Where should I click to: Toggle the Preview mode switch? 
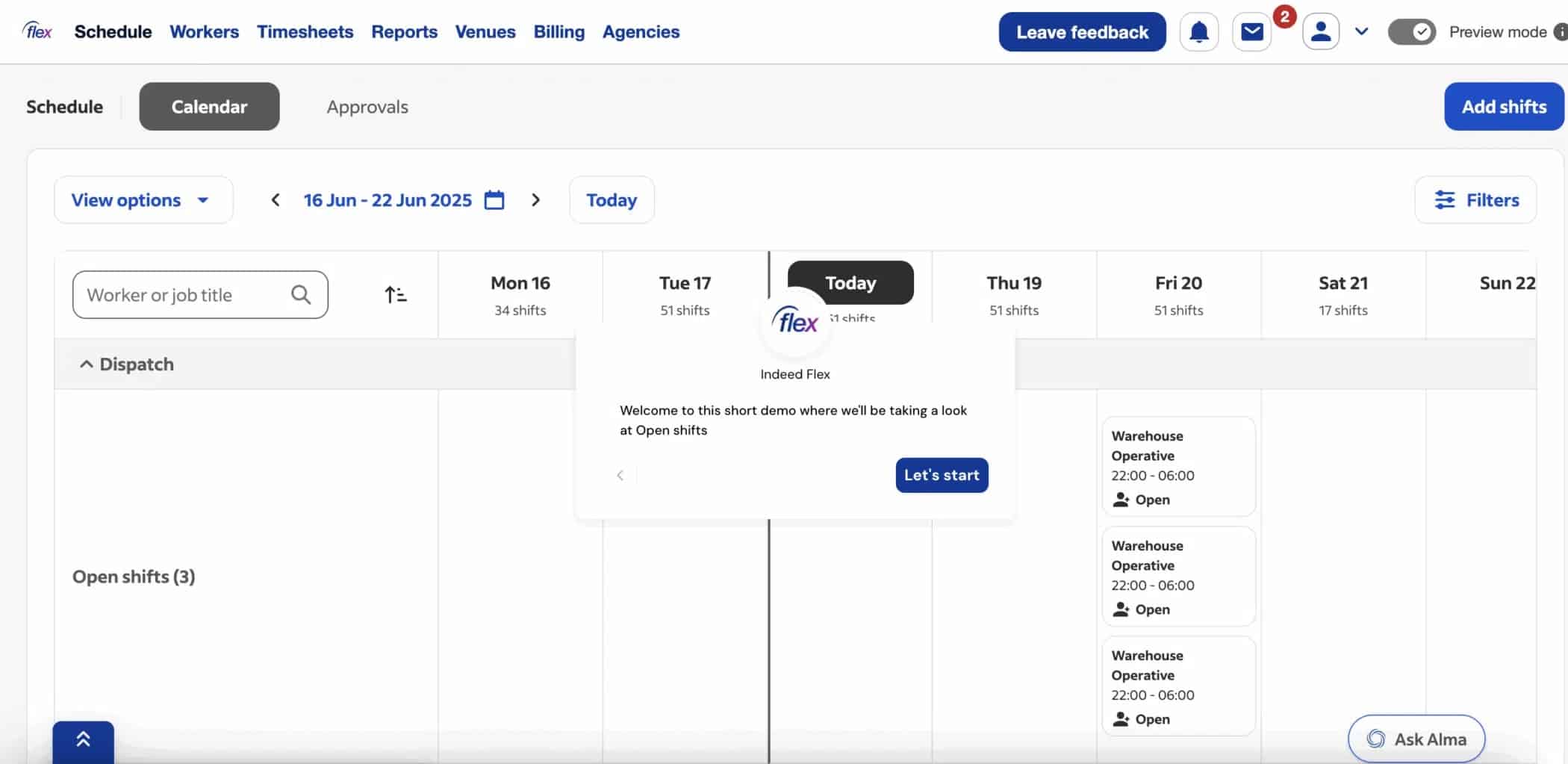point(1410,32)
